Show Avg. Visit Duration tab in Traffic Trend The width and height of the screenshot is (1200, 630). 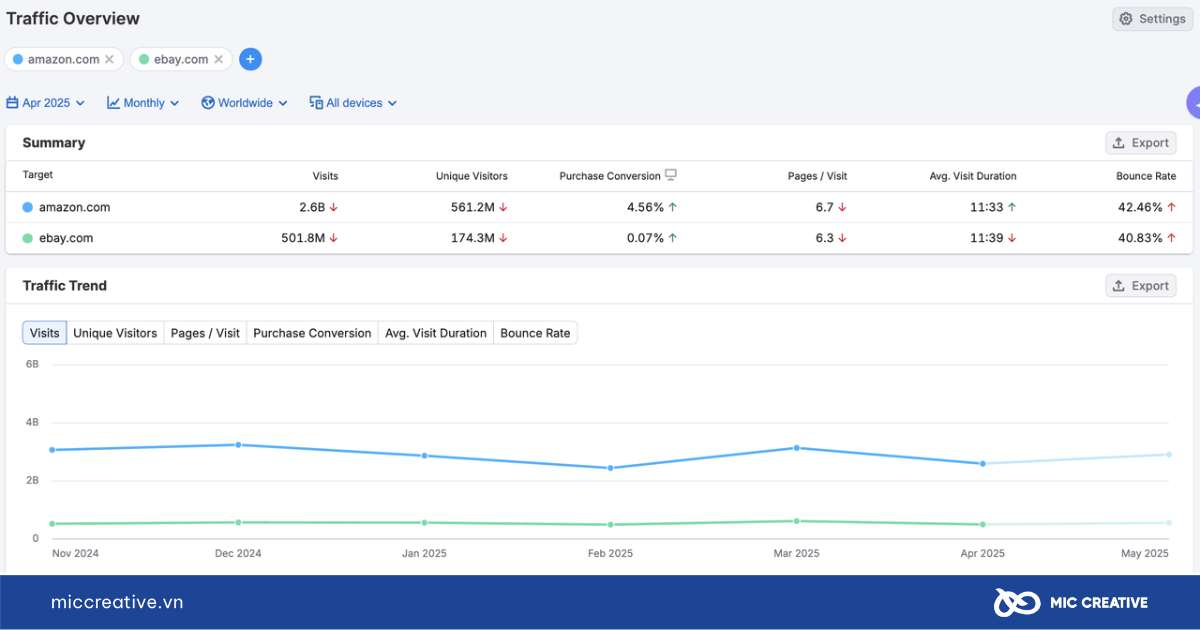click(x=436, y=333)
